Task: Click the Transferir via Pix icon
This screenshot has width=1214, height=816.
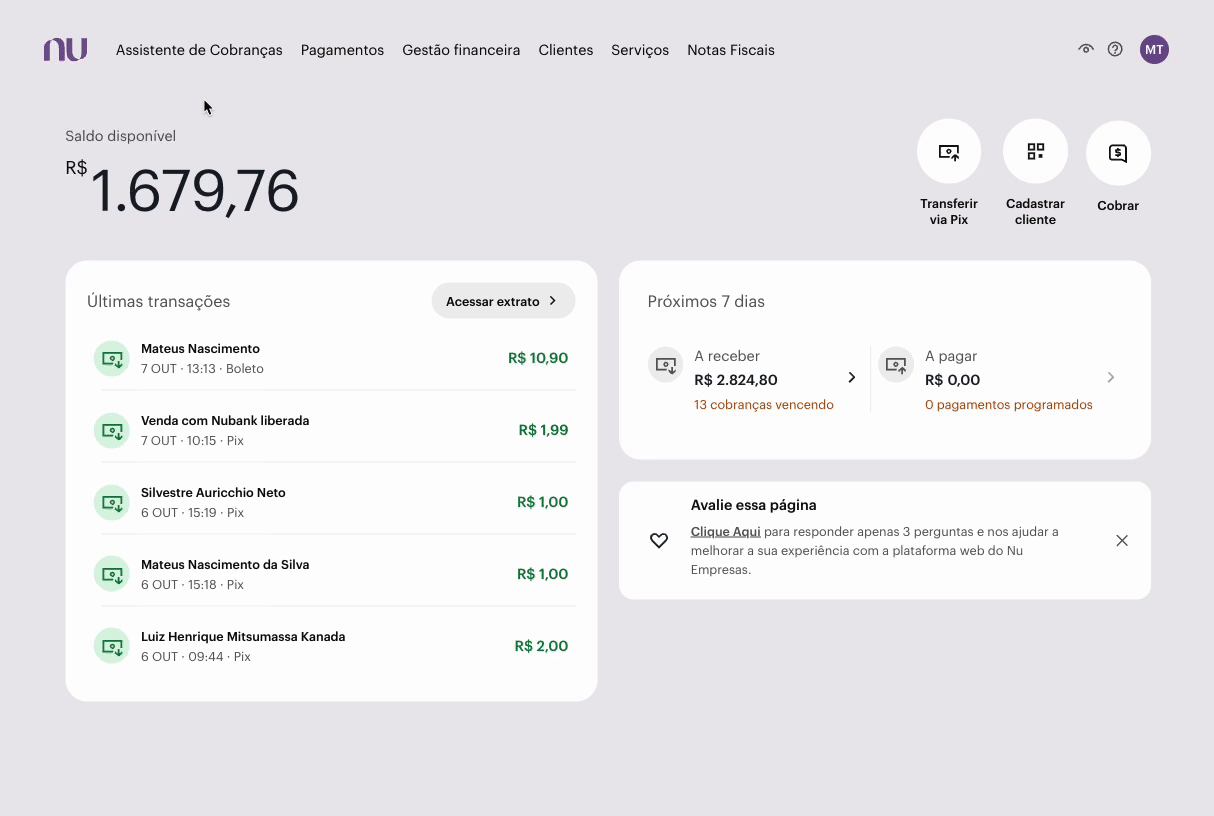Action: [949, 152]
